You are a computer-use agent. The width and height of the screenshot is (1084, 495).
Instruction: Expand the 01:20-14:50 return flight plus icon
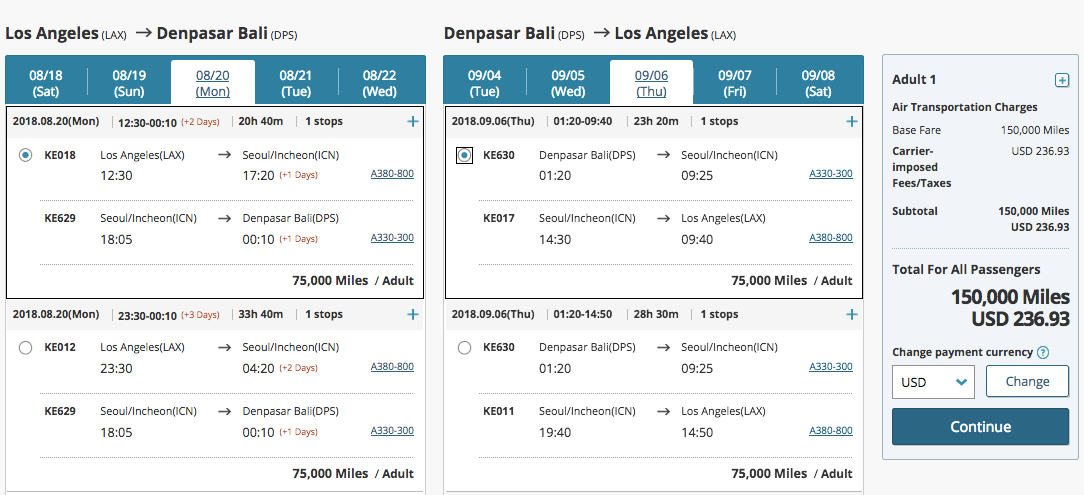[x=852, y=314]
